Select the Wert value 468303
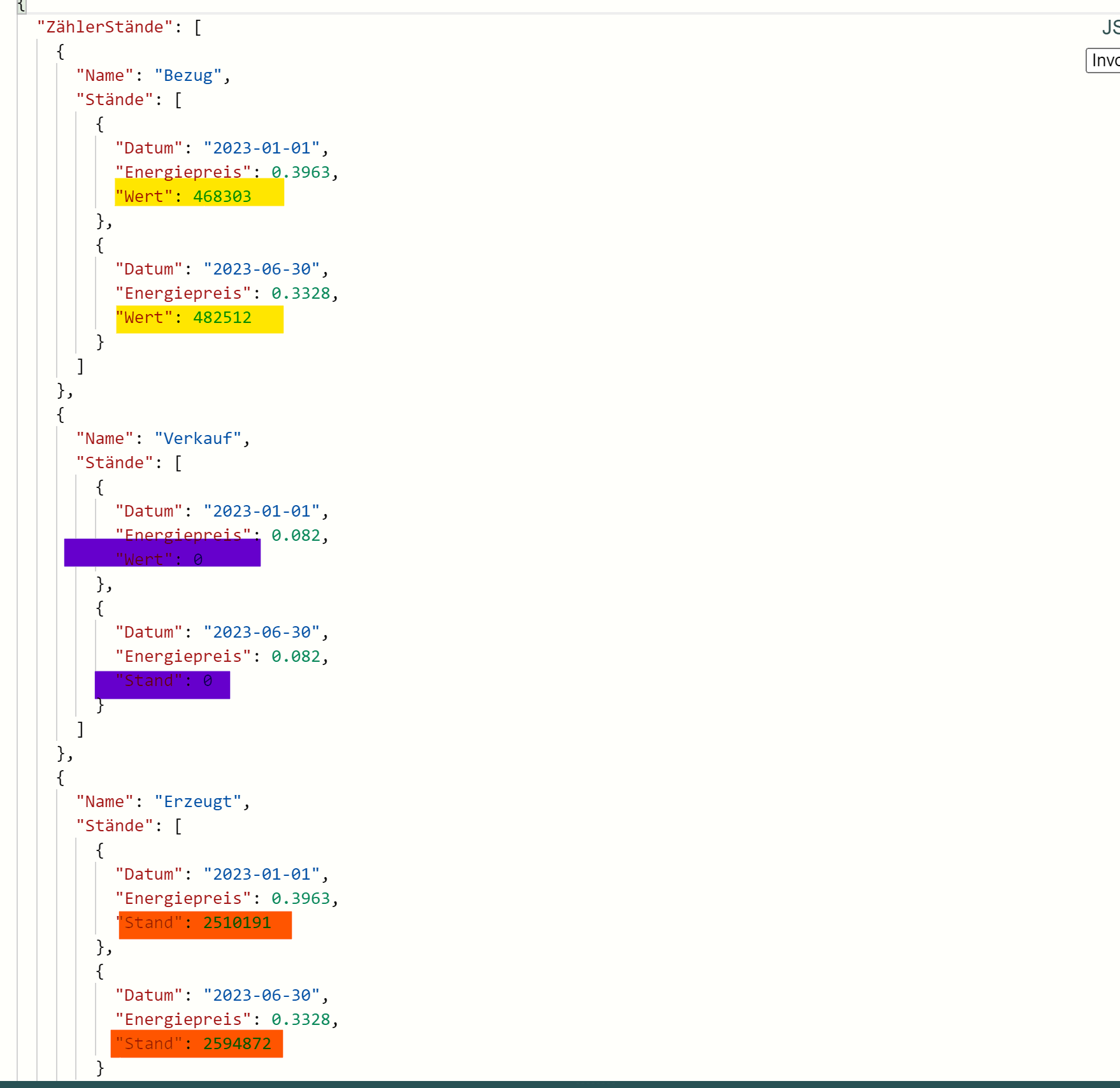Image resolution: width=1120 pixels, height=1088 pixels. (222, 197)
